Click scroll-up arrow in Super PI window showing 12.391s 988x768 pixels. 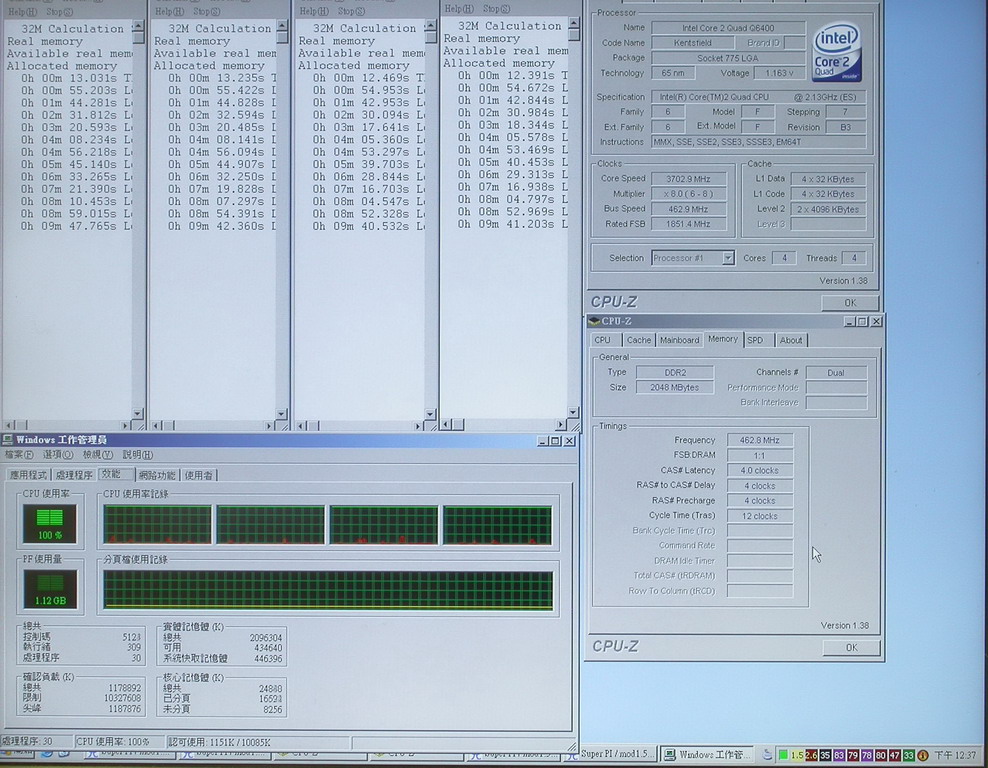[573, 23]
